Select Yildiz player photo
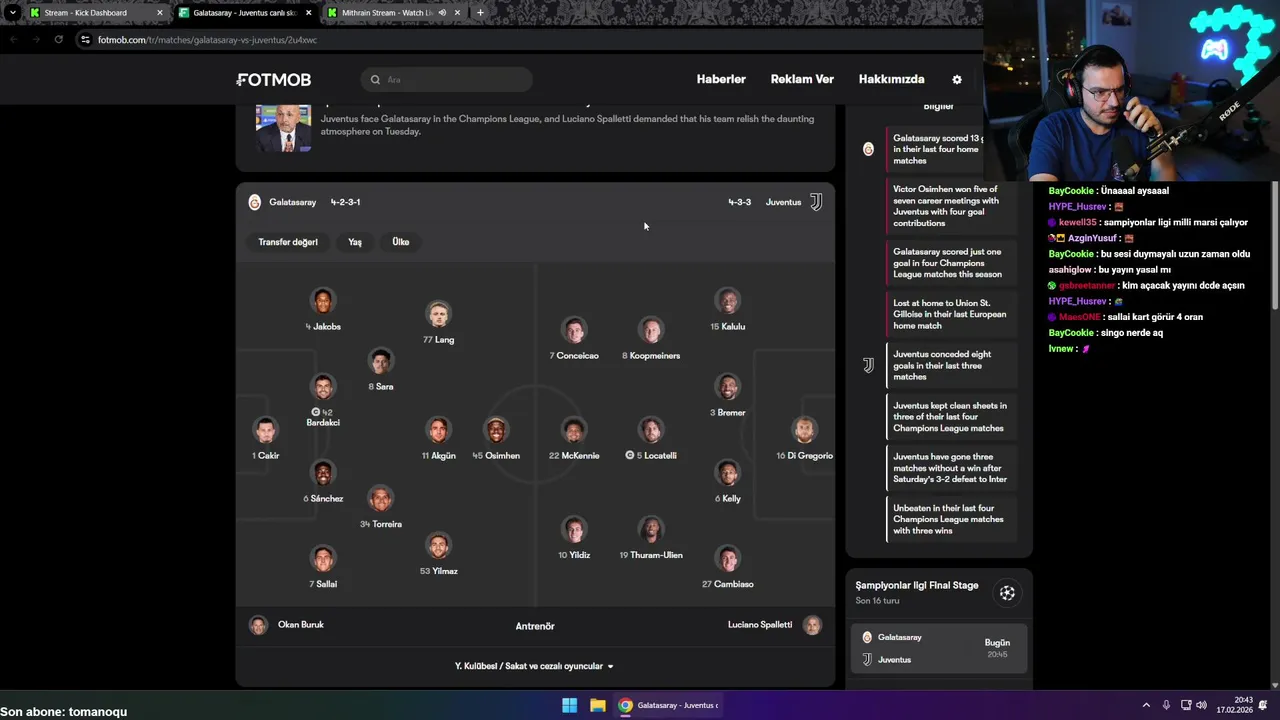1280x720 pixels. 574,530
